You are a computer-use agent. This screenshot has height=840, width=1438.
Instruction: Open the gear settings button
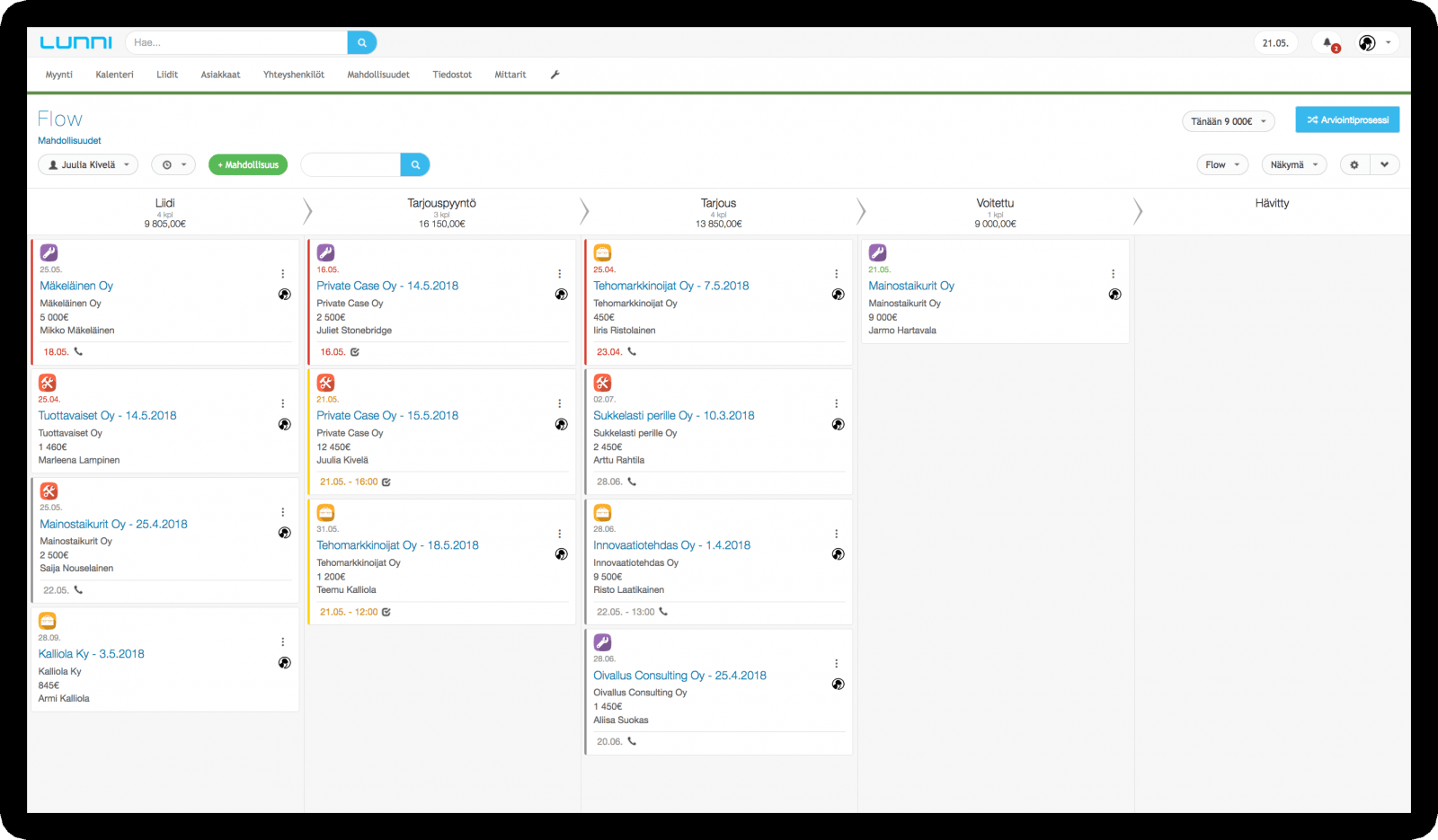[x=1354, y=164]
